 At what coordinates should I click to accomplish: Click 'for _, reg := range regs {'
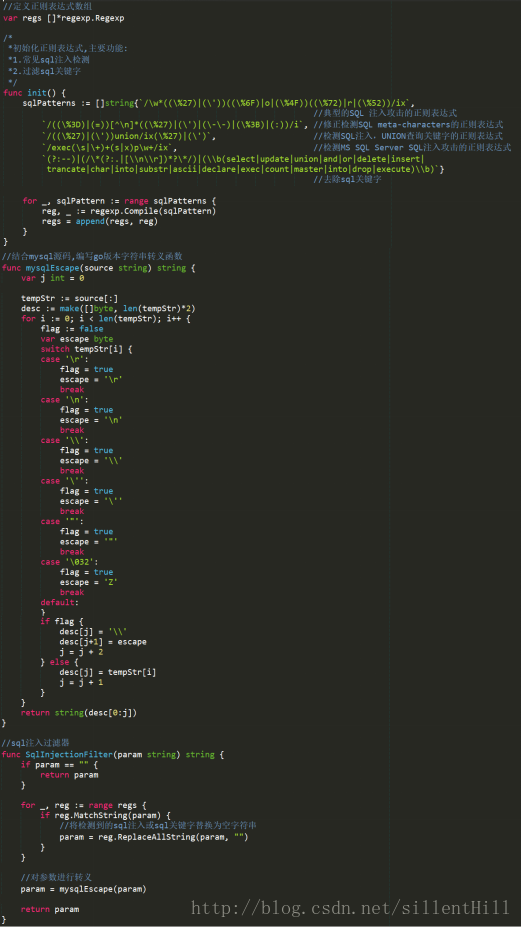point(84,805)
